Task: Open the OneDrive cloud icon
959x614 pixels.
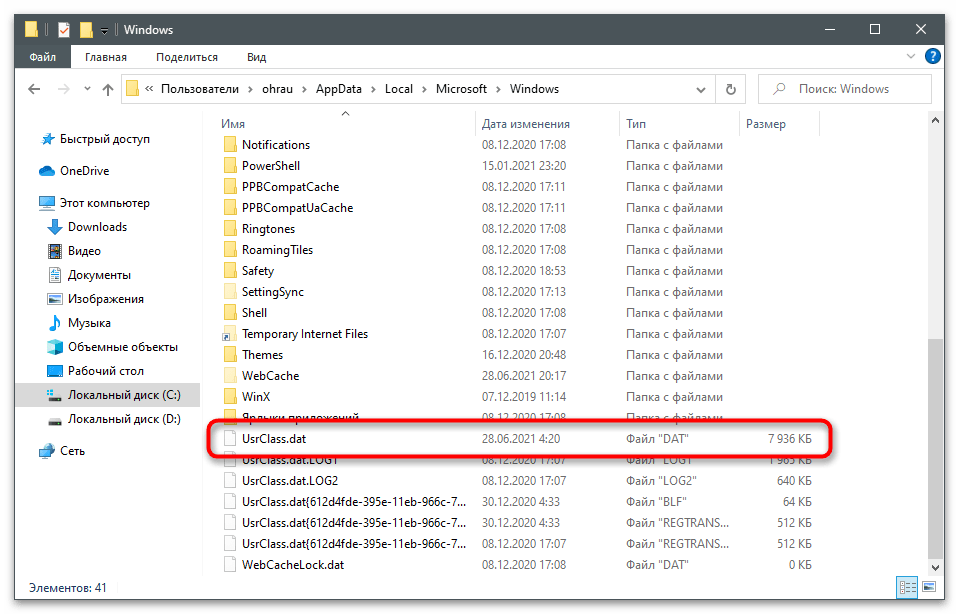Action: tap(47, 171)
